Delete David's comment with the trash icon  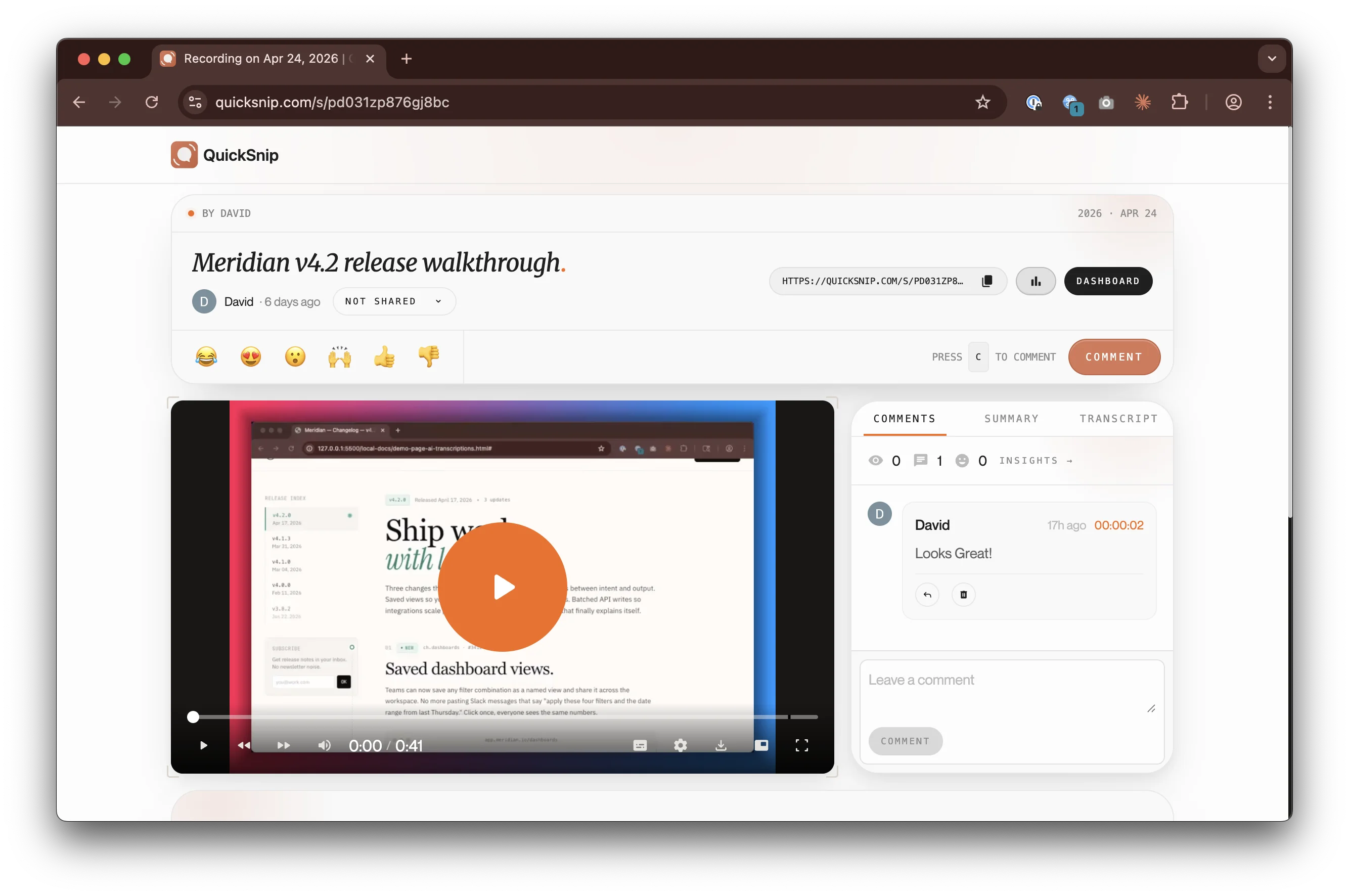pos(963,595)
